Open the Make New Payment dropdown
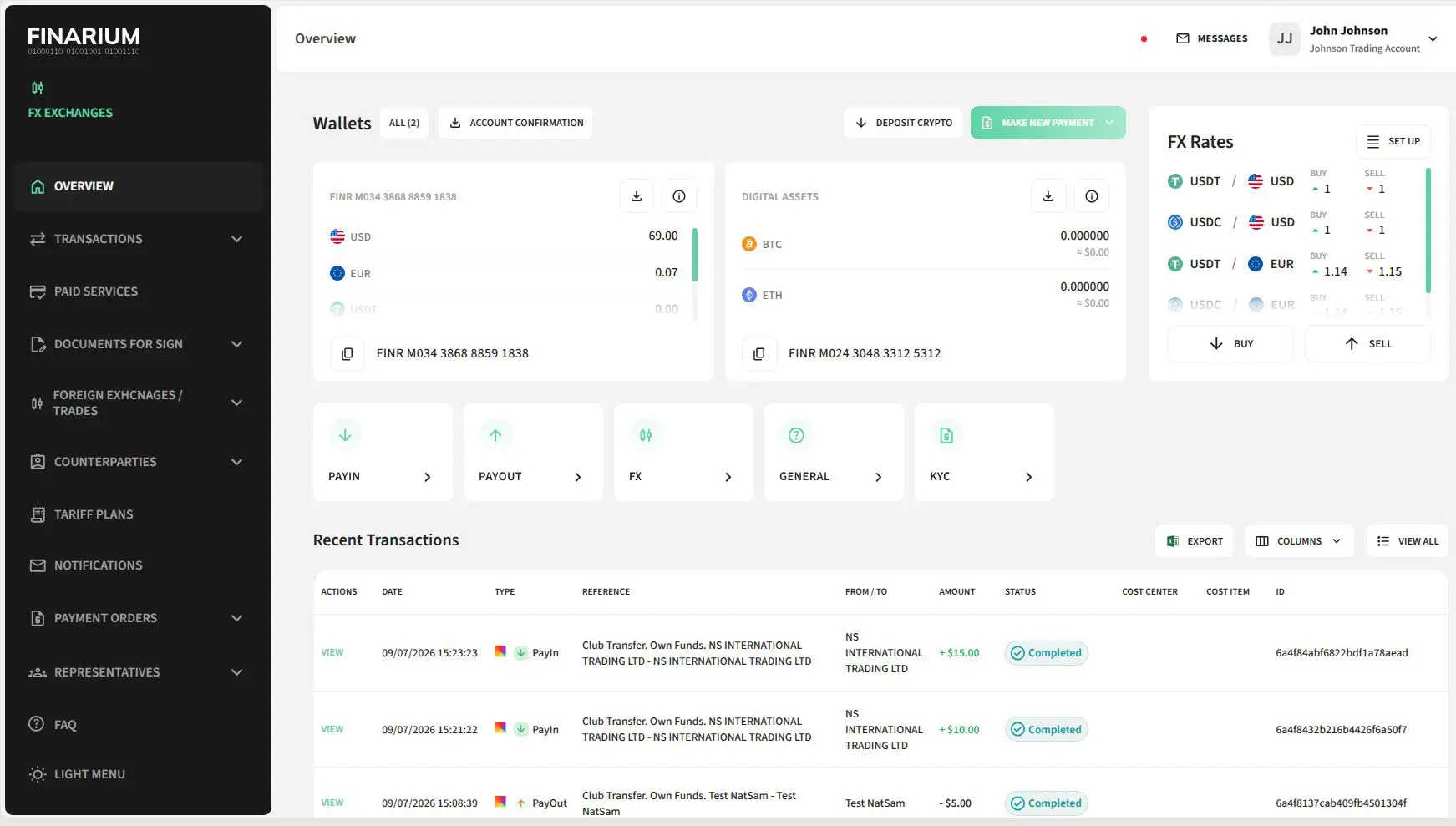This screenshot has height=826, width=1456. pyautogui.click(x=1048, y=123)
